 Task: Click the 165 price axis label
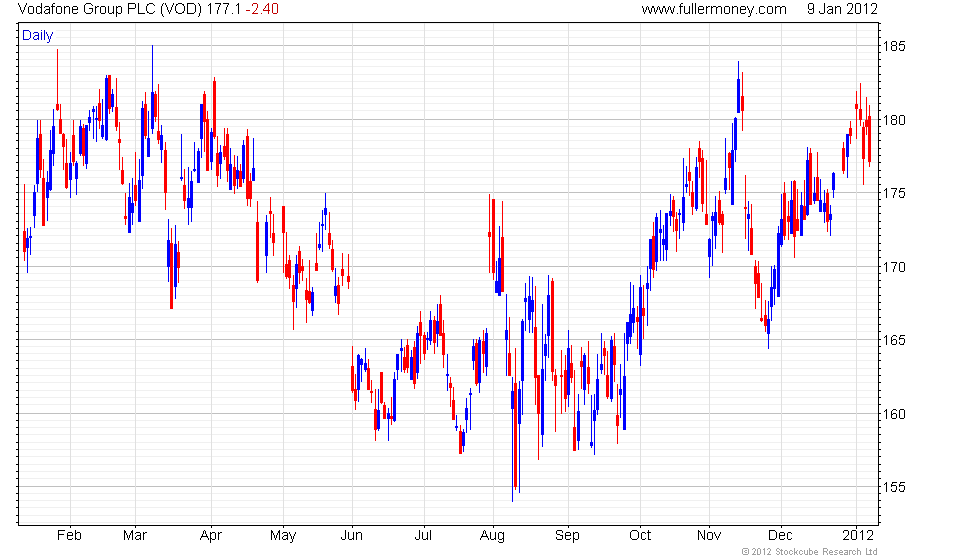click(x=894, y=340)
